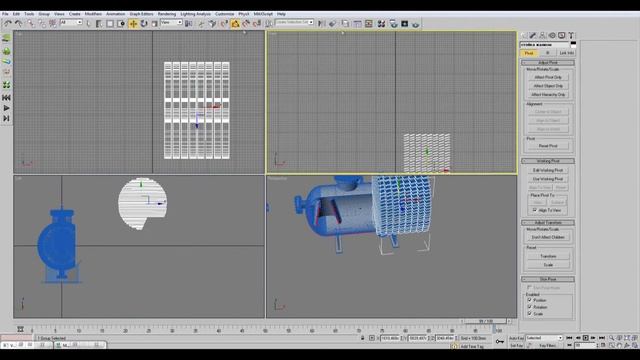Open the selection filter All dropdown
Screen dimensions: 640x360
click(x=71, y=22)
